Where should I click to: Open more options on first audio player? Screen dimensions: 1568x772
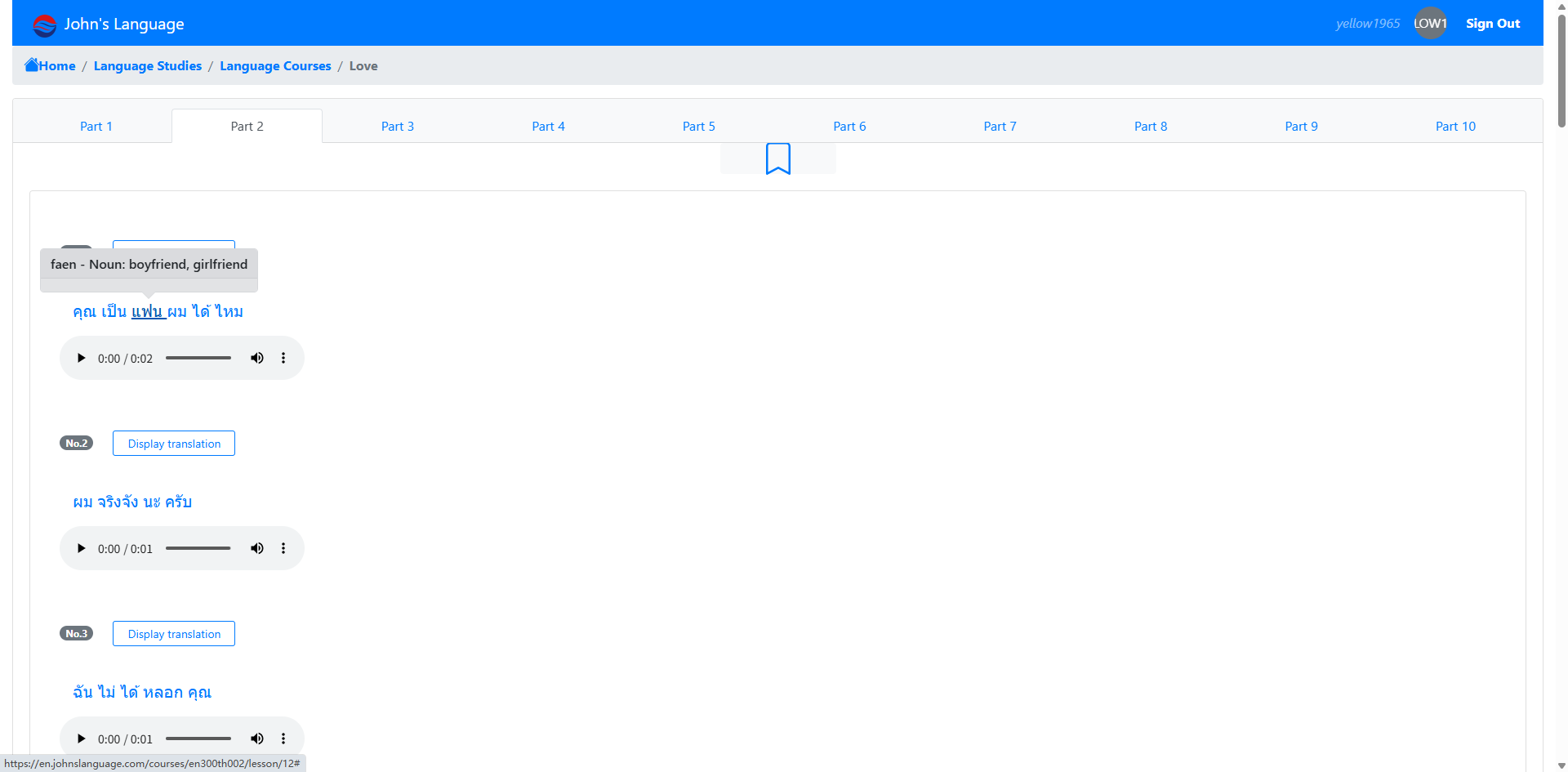pos(283,358)
